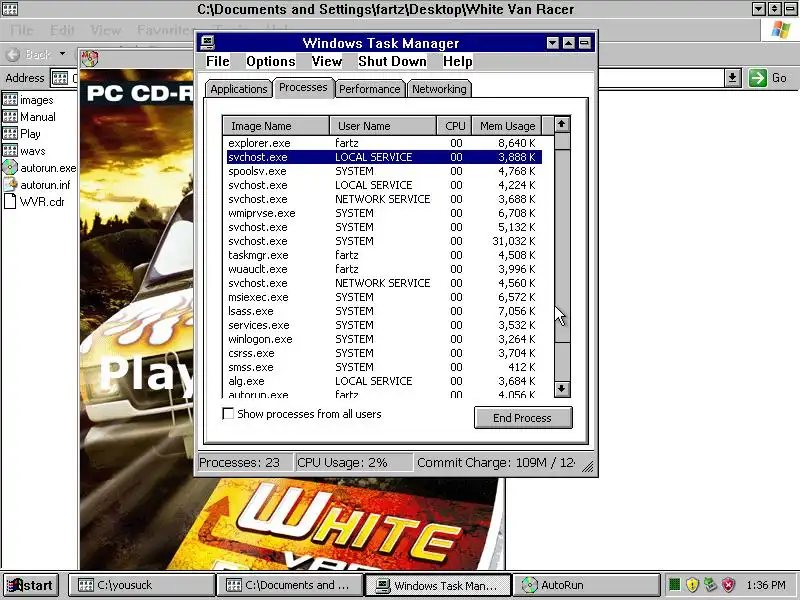
Task: Click the yellow security shield tray icon
Action: point(692,585)
